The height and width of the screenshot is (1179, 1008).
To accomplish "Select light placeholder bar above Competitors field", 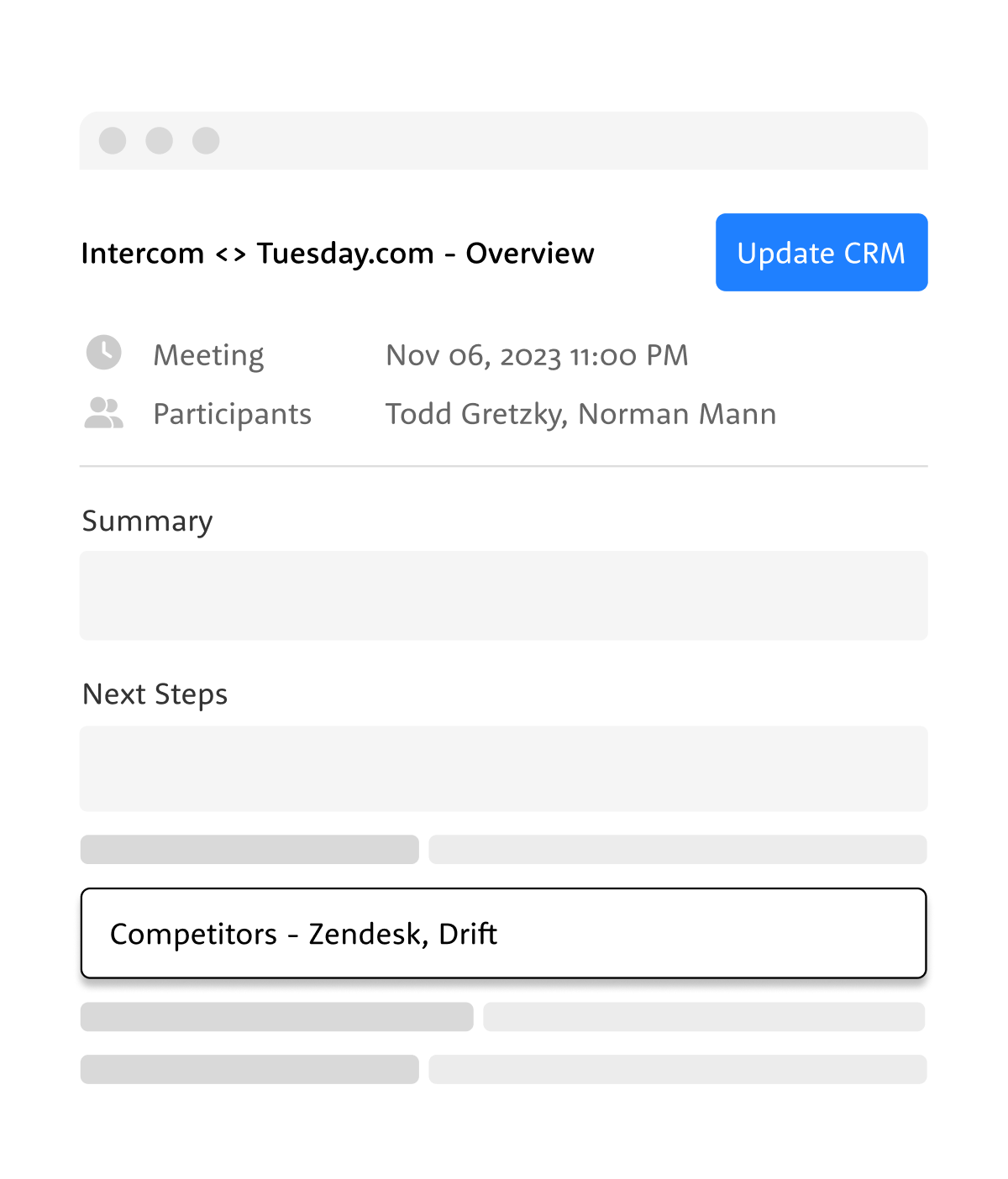I will click(x=678, y=849).
